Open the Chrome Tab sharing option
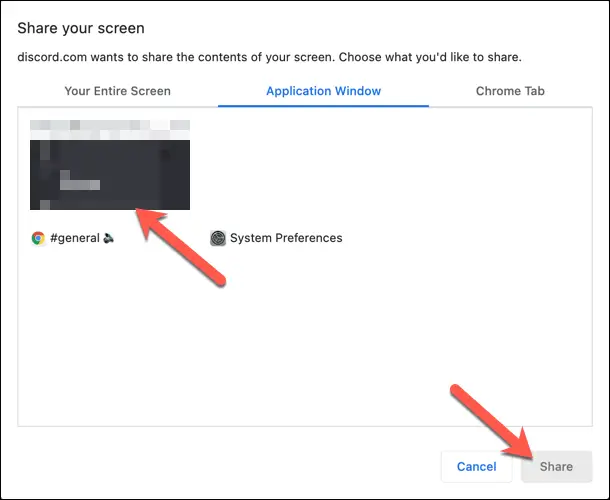 510,91
